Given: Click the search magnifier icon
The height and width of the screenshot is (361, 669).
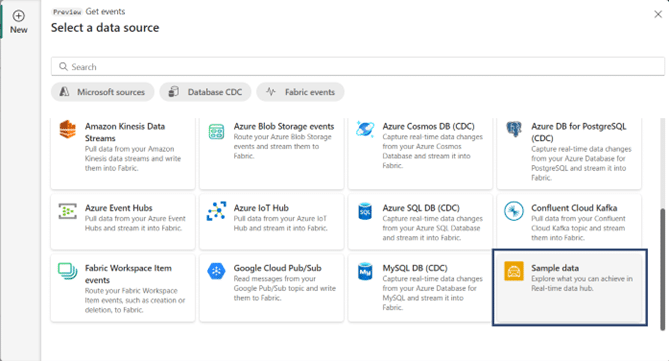Looking at the screenshot, I should (x=63, y=67).
